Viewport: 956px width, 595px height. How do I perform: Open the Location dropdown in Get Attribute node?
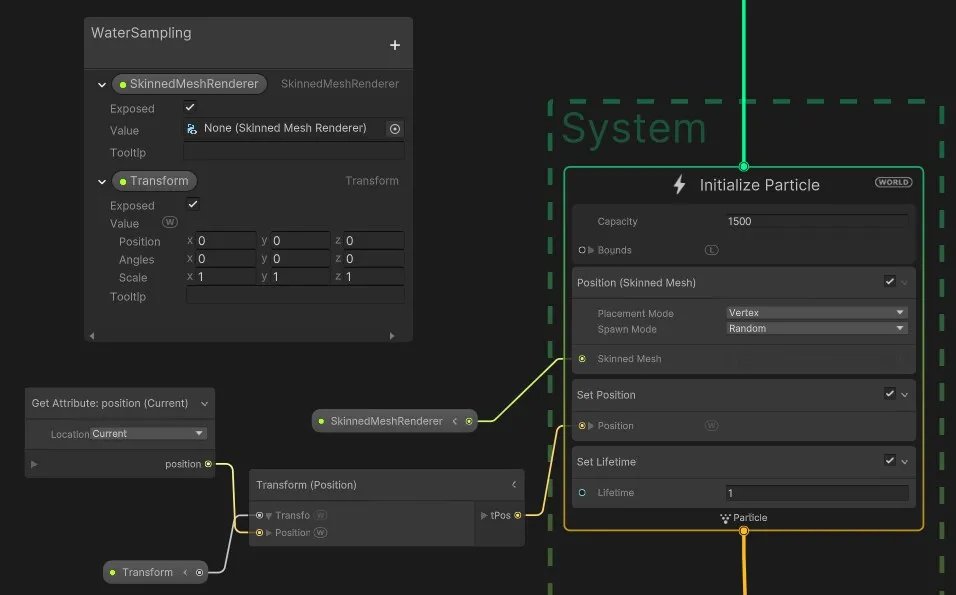tap(148, 434)
